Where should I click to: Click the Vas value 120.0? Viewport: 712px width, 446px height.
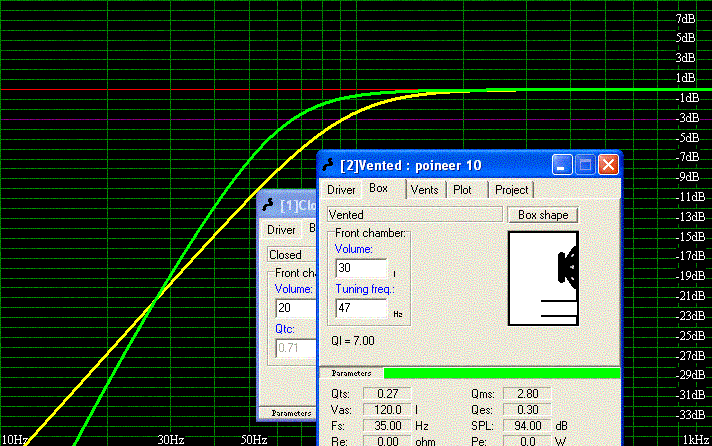[387, 410]
